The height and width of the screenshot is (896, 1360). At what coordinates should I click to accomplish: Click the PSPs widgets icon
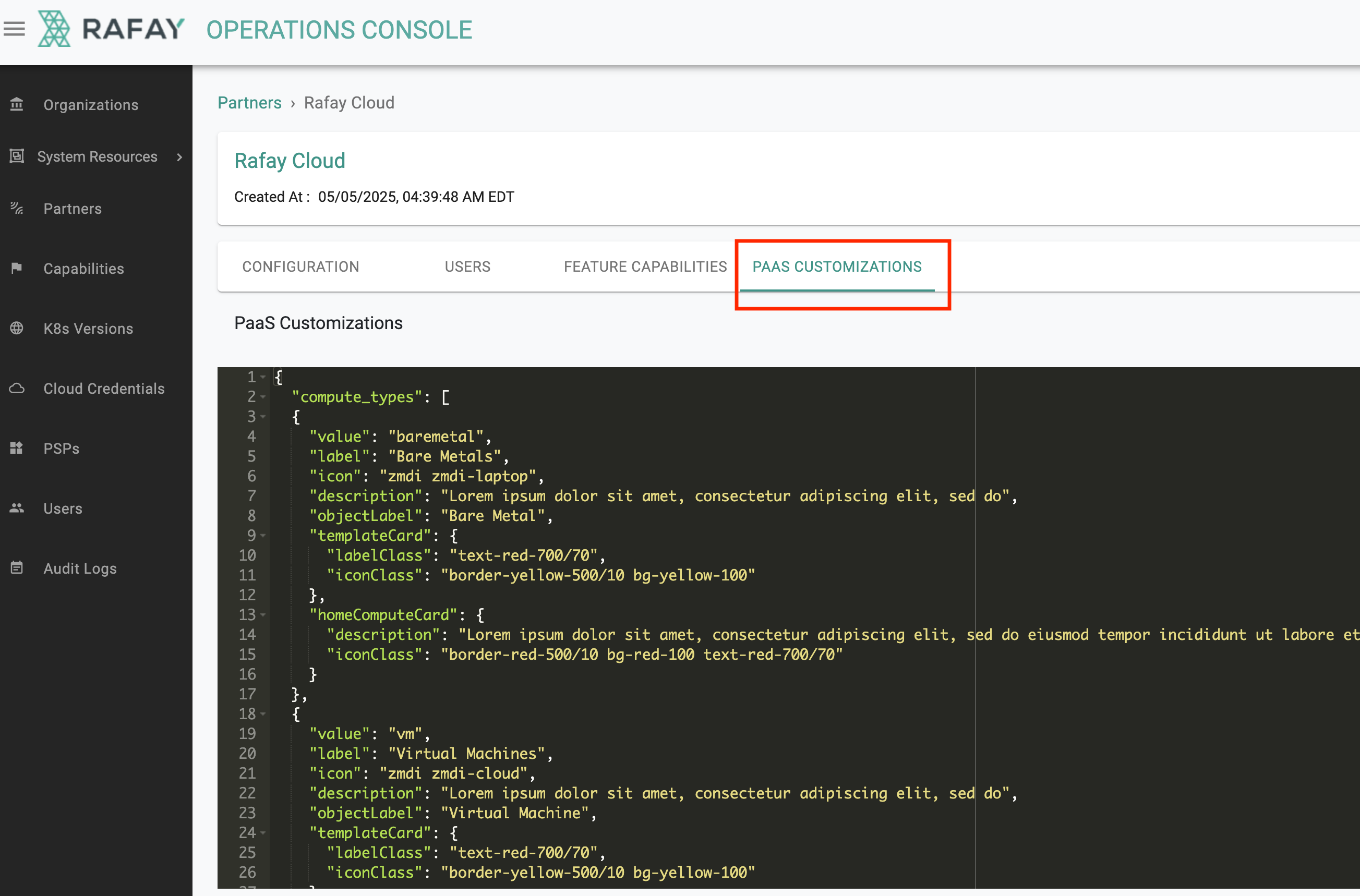pyautogui.click(x=17, y=448)
